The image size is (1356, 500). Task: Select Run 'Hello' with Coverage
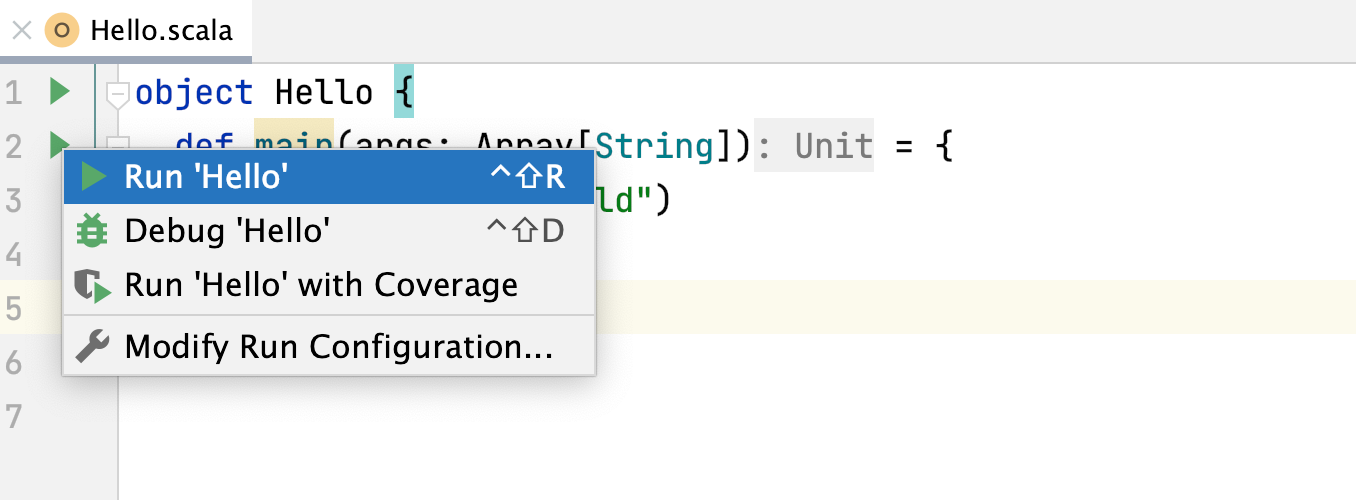[321, 286]
